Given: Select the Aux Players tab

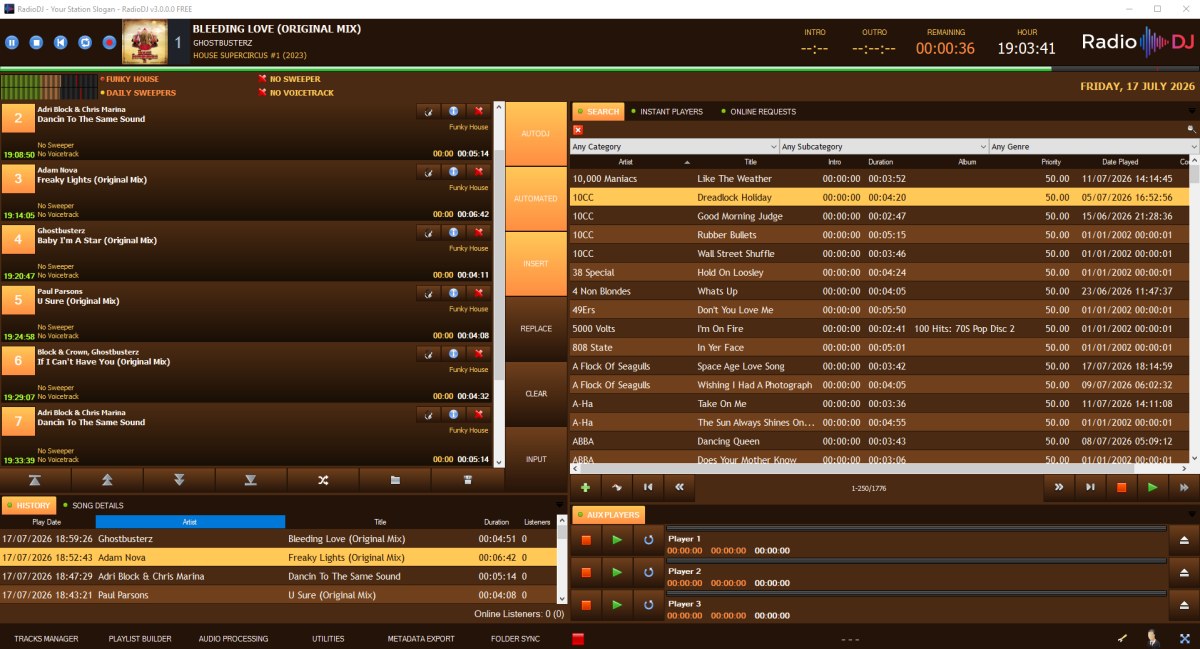Looking at the screenshot, I should click(x=608, y=514).
